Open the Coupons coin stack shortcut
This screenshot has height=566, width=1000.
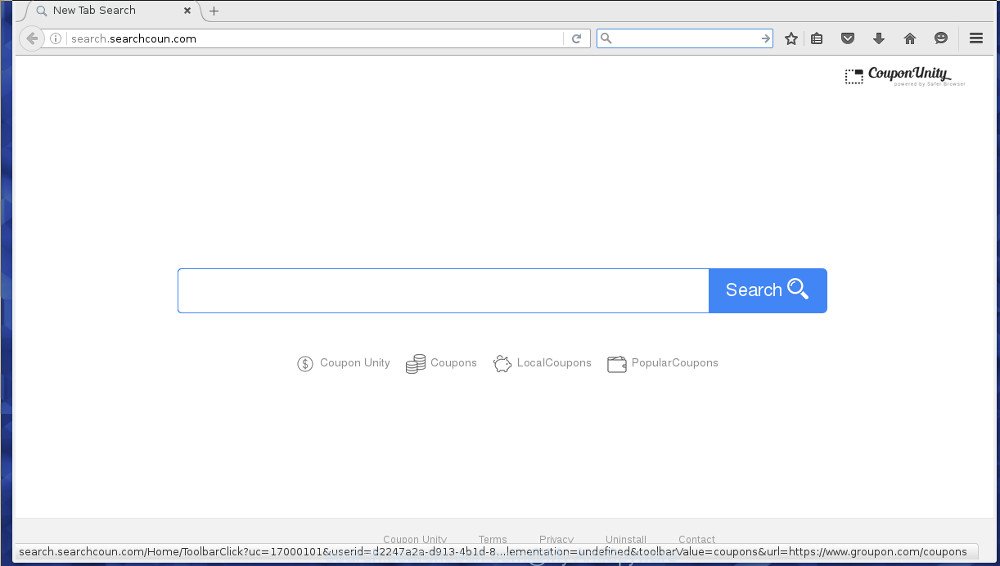coord(441,363)
